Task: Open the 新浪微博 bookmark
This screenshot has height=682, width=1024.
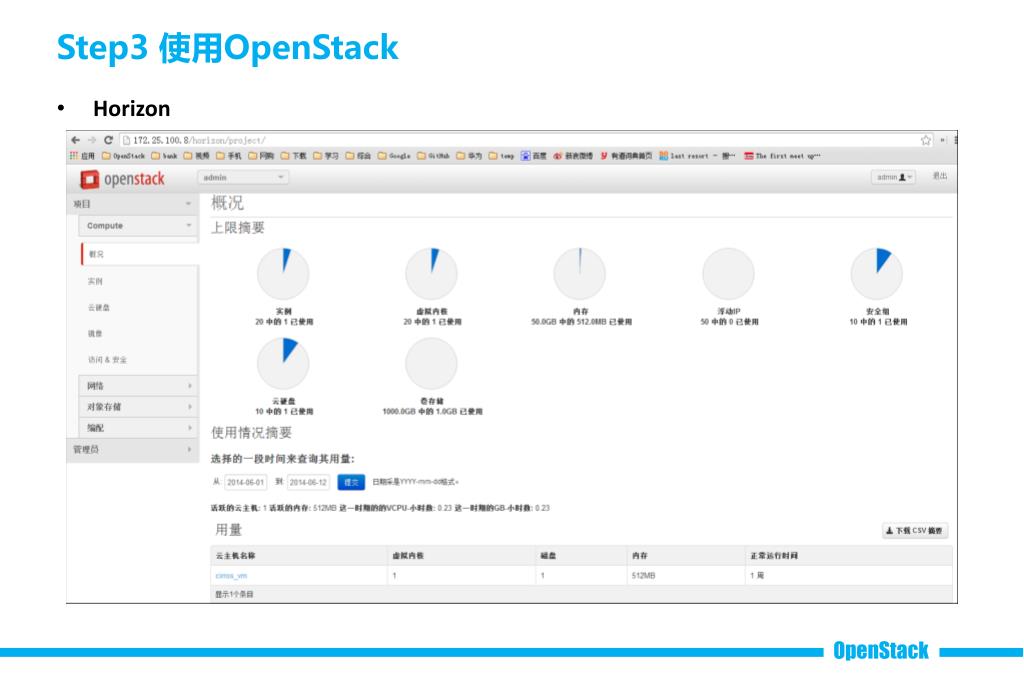Action: coord(573,155)
